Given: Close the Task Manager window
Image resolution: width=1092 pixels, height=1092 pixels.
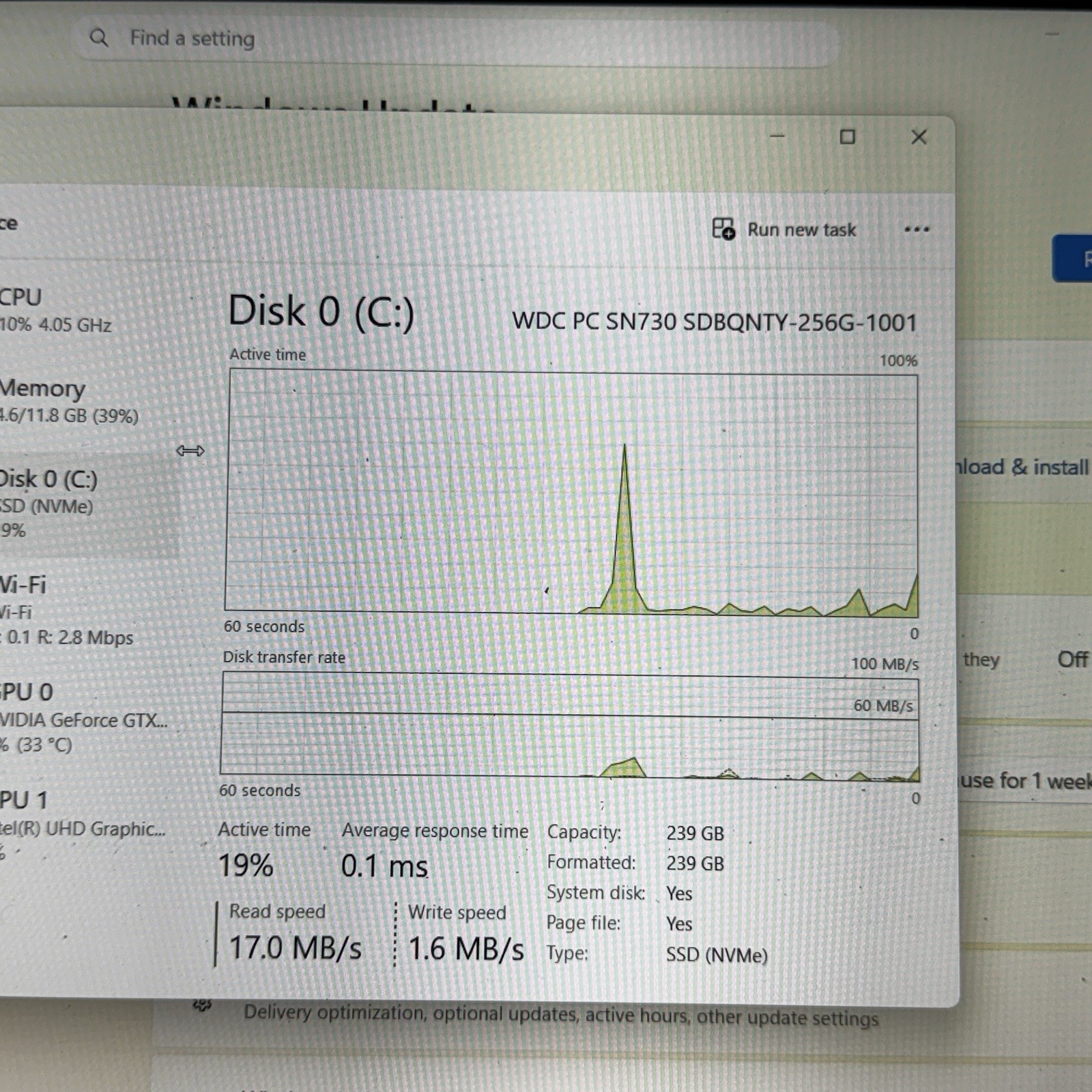Looking at the screenshot, I should pos(919,137).
